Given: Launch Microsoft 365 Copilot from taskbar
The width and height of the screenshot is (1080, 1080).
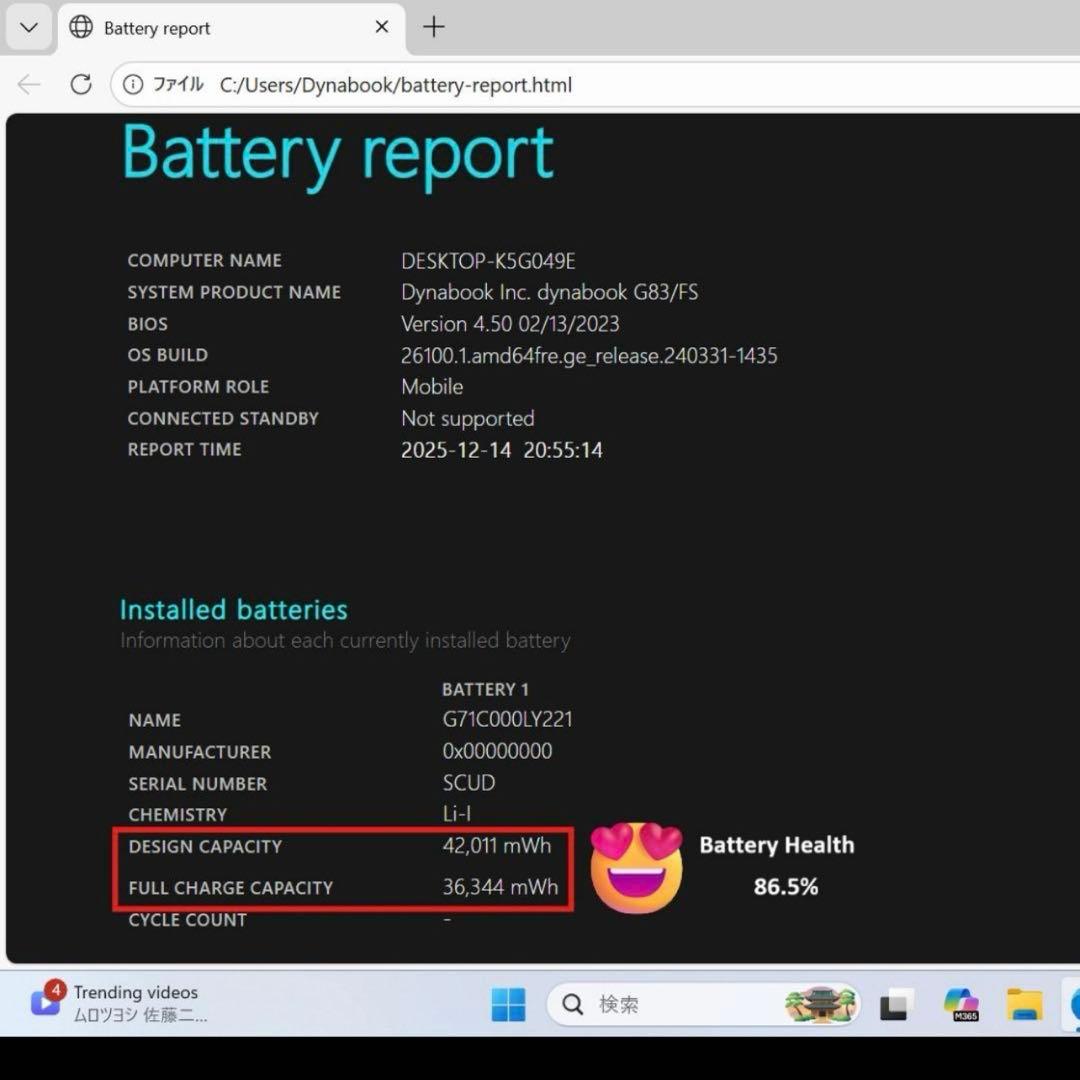Looking at the screenshot, I should click(961, 1004).
